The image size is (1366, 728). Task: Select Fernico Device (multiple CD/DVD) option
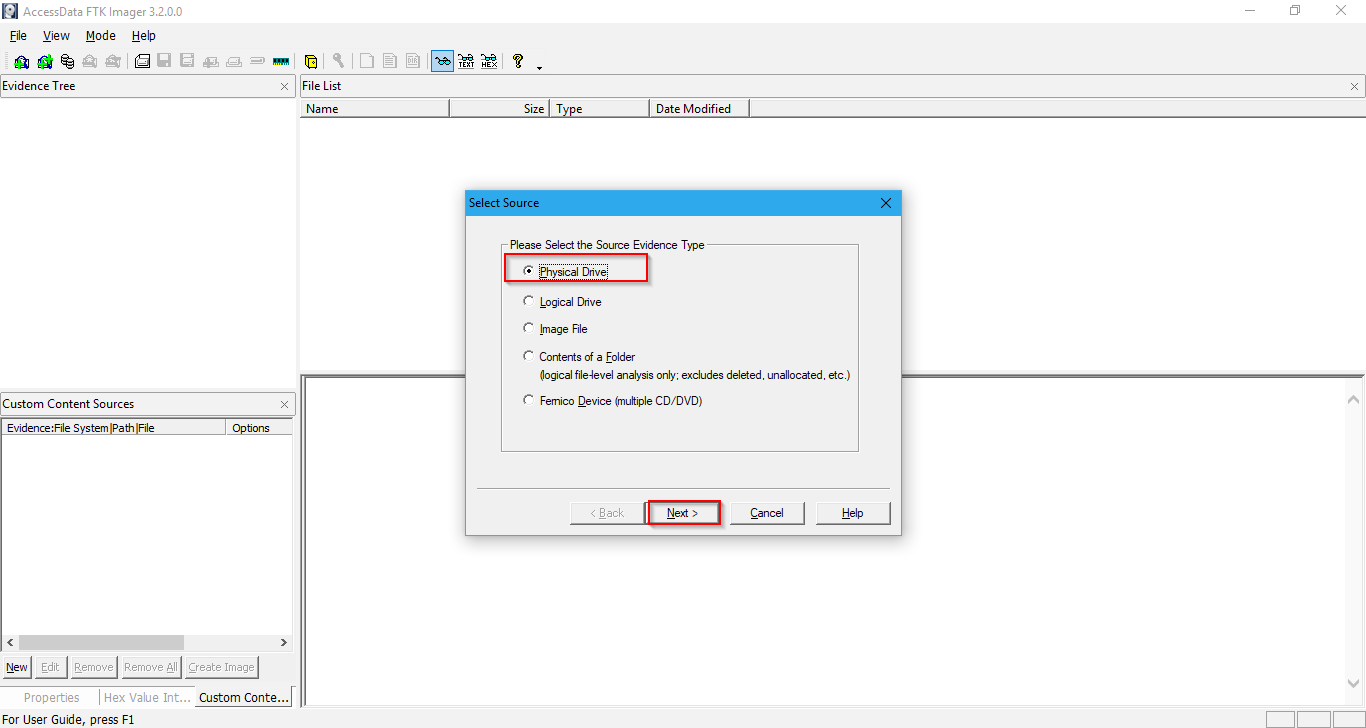[529, 400]
